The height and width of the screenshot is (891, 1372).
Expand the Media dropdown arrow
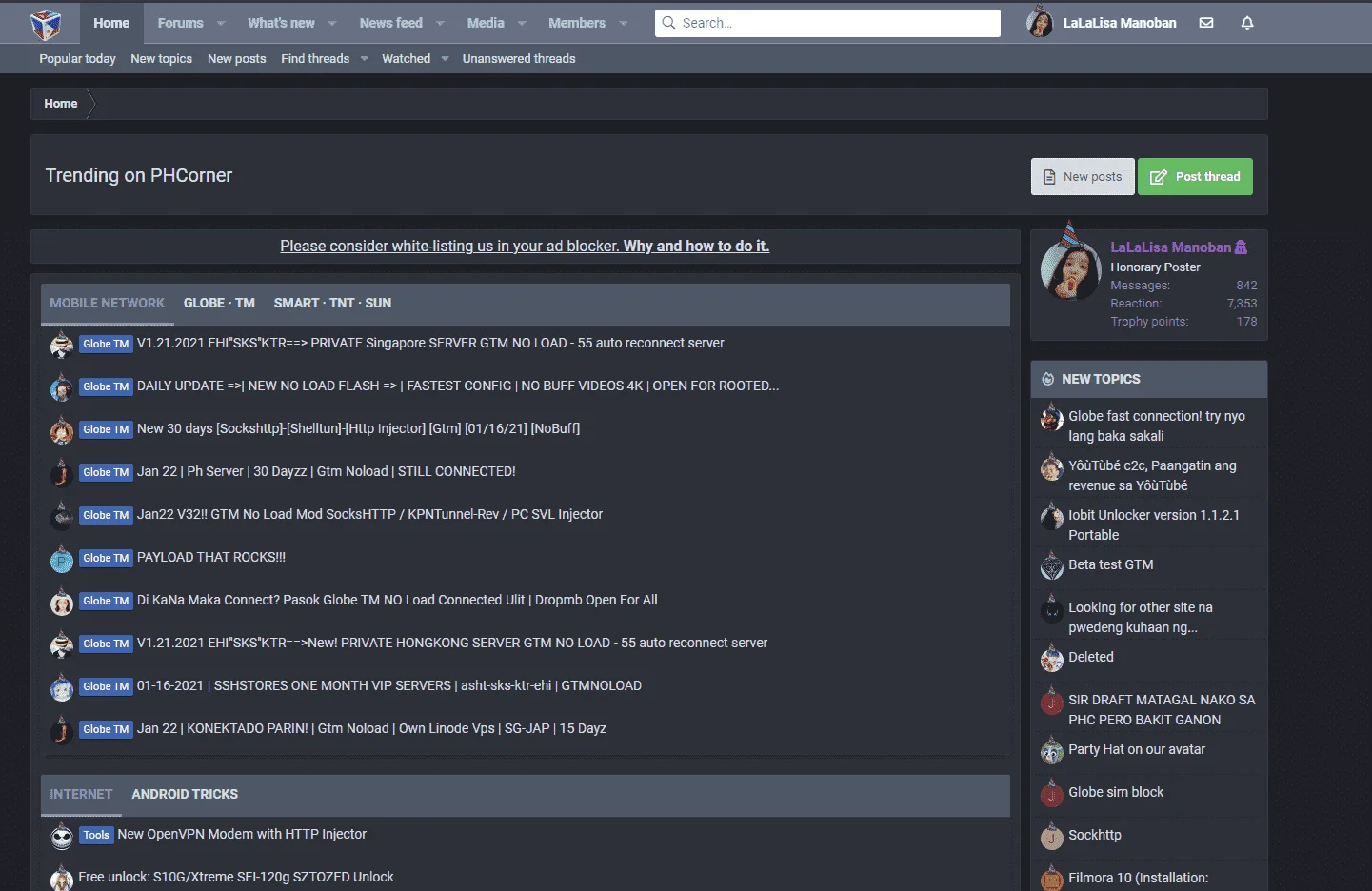click(x=522, y=23)
